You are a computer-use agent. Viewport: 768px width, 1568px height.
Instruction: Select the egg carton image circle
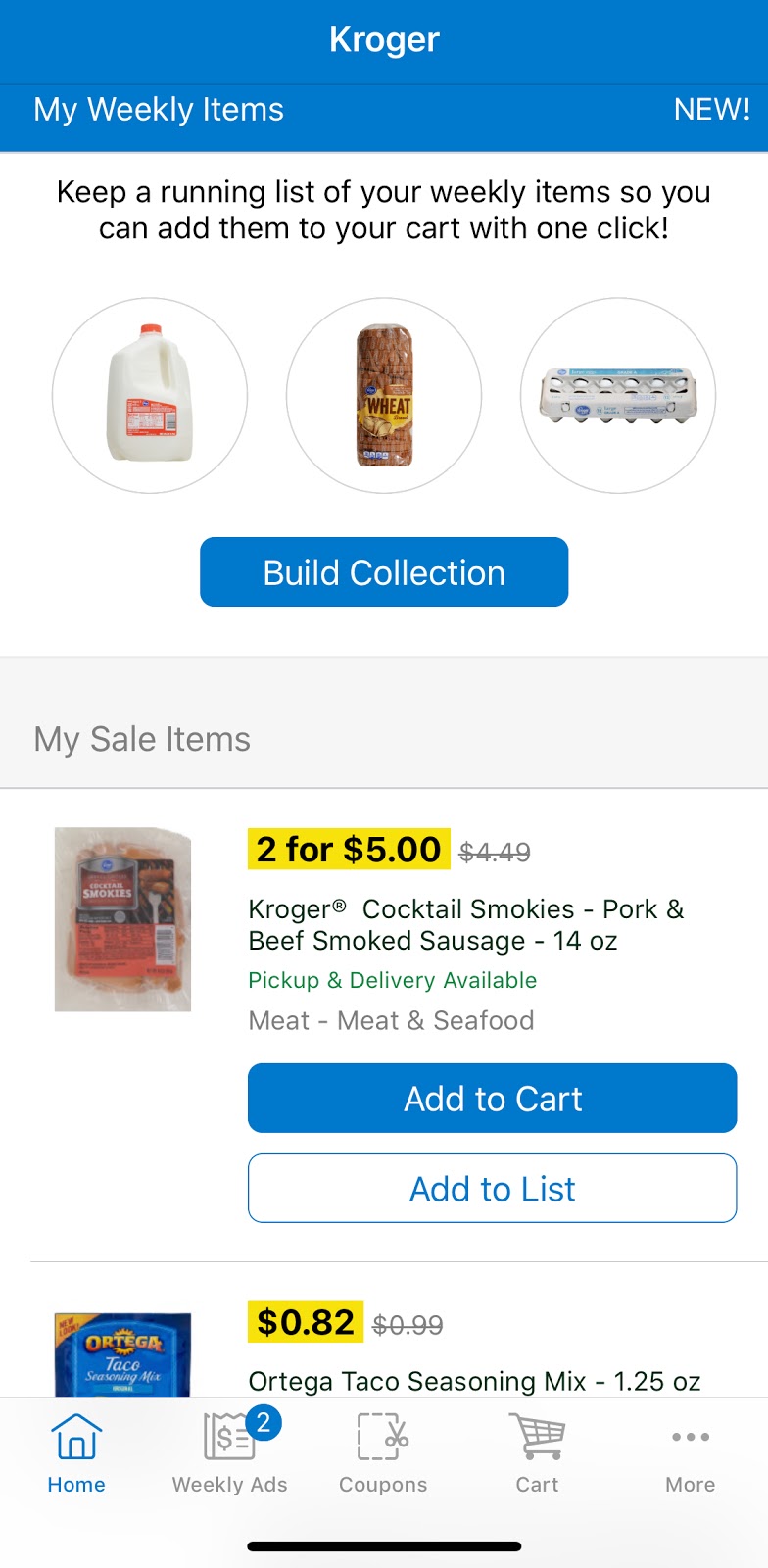point(618,395)
